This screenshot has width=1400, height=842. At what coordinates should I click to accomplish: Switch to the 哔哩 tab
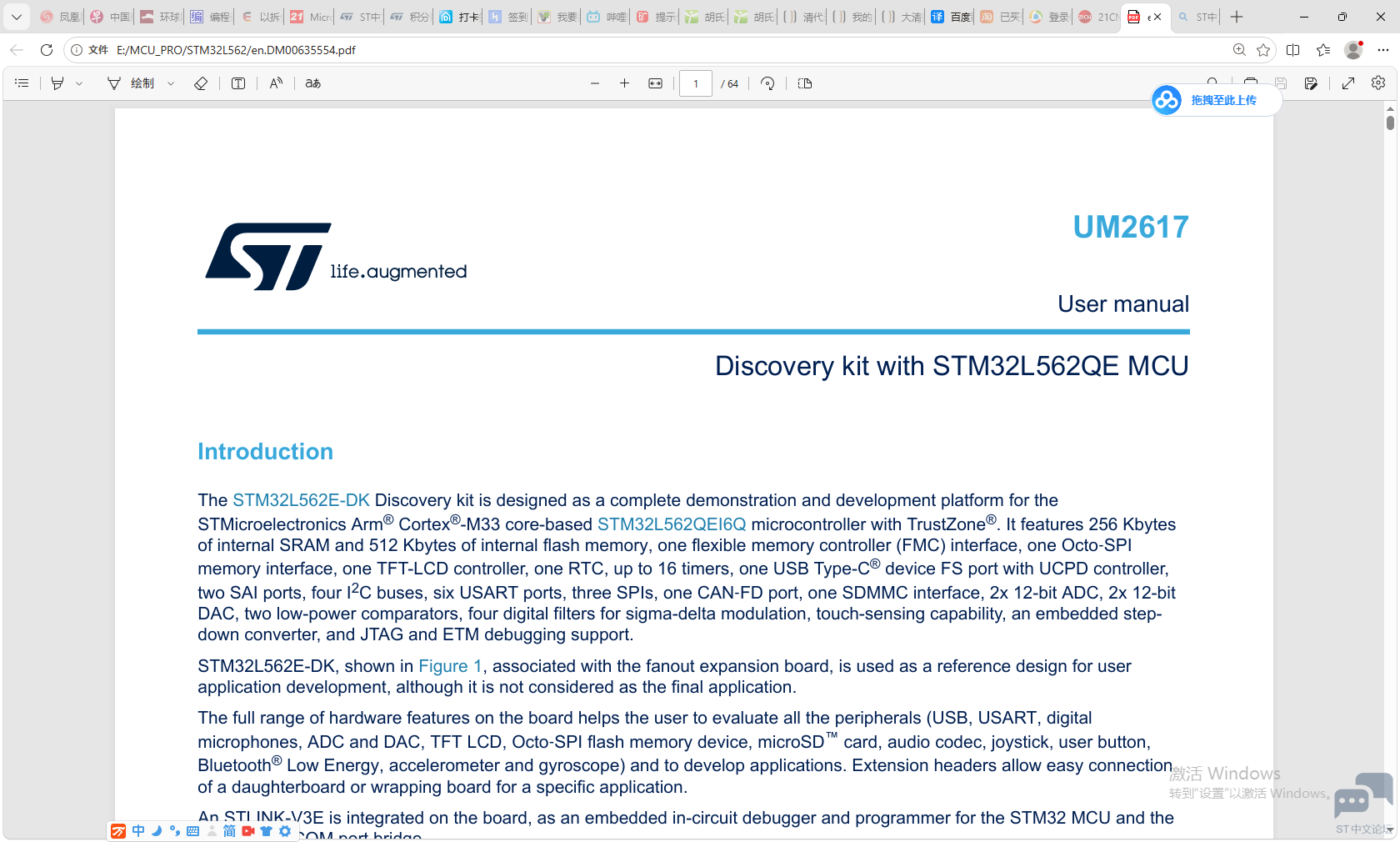pos(607,17)
